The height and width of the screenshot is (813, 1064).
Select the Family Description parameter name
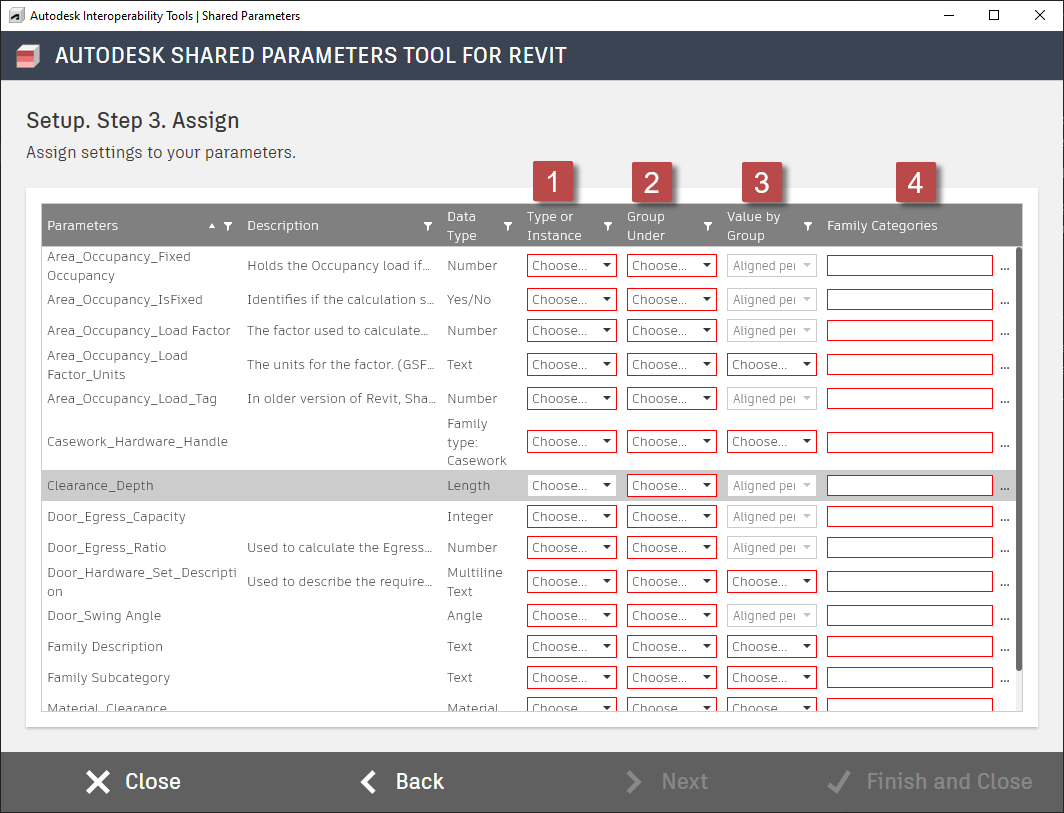105,647
